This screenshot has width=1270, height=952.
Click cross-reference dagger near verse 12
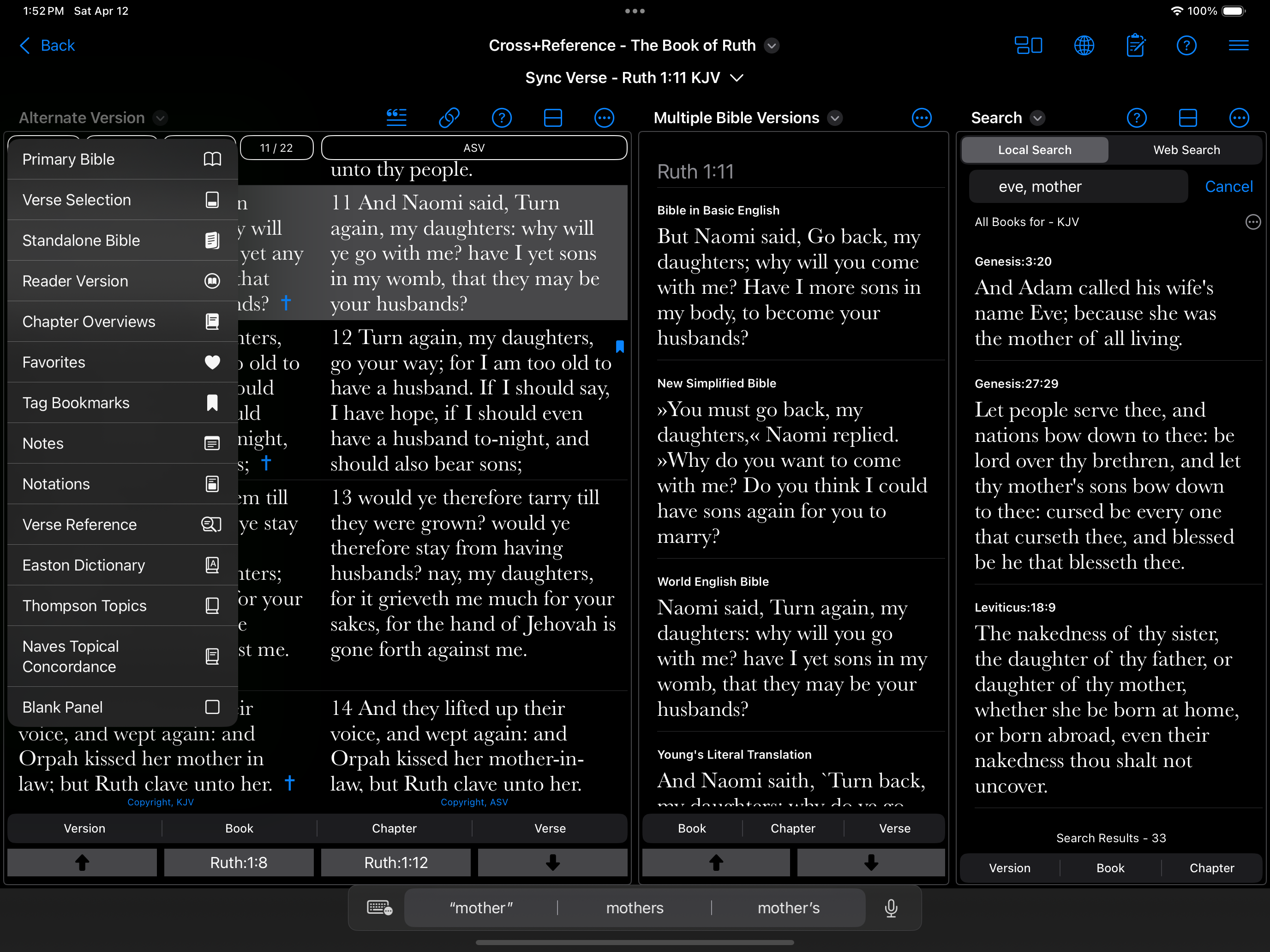coord(266,462)
